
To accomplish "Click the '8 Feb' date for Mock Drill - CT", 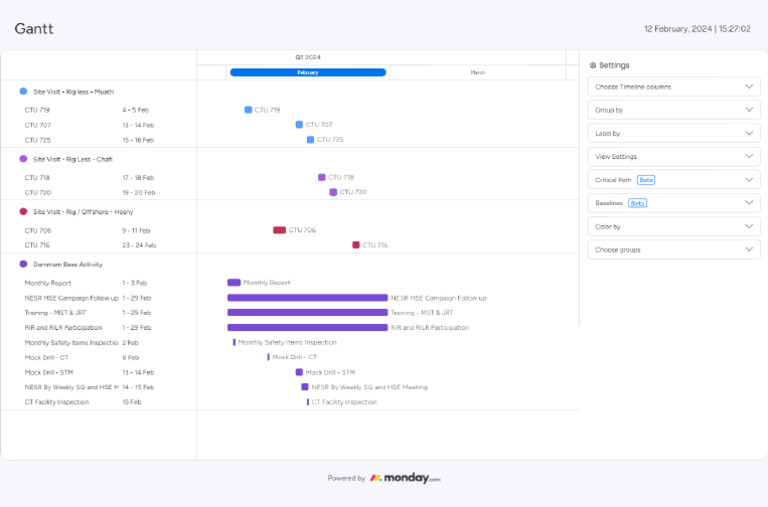I will tap(131, 358).
